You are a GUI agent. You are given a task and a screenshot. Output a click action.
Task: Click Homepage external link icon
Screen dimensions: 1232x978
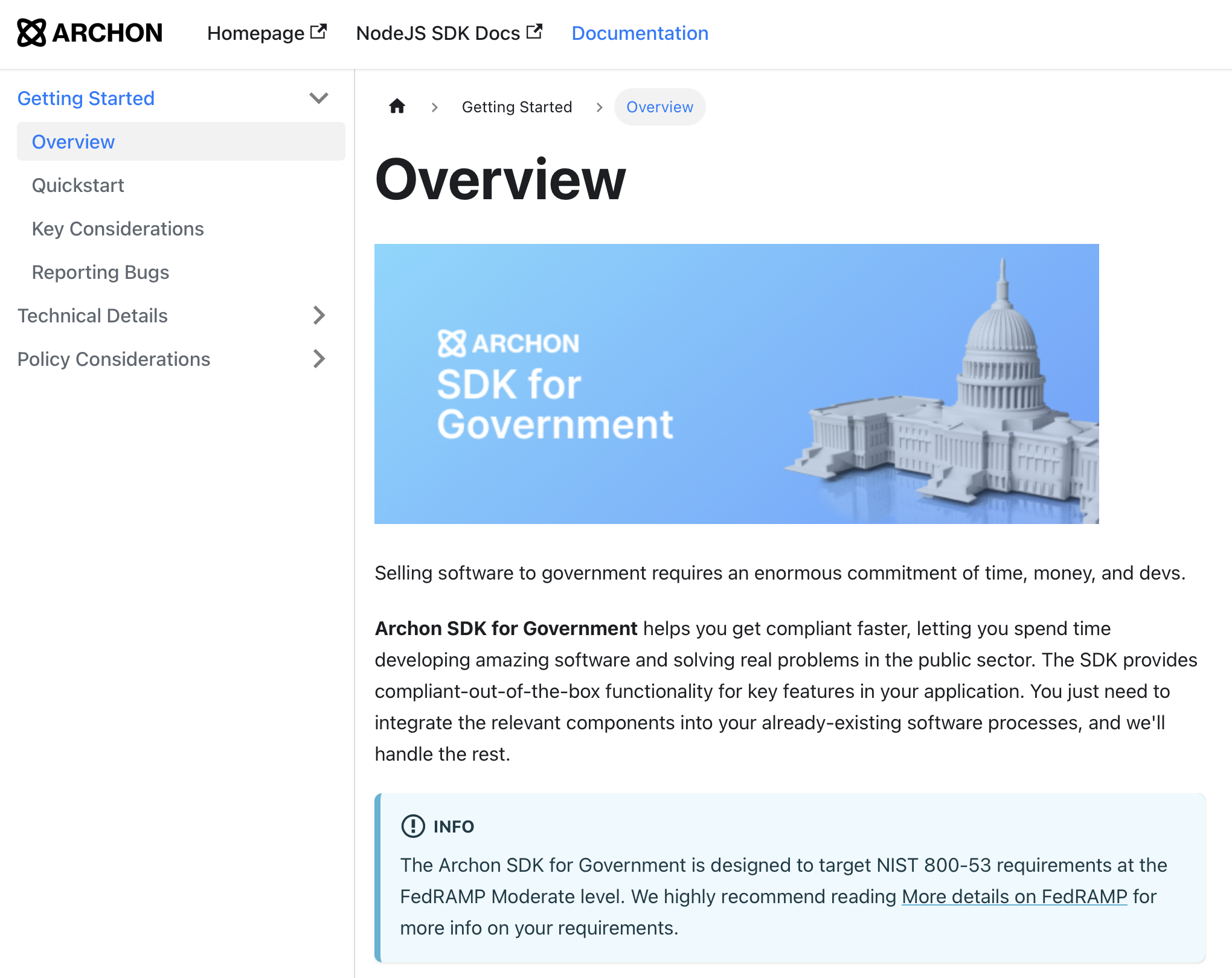coord(318,31)
